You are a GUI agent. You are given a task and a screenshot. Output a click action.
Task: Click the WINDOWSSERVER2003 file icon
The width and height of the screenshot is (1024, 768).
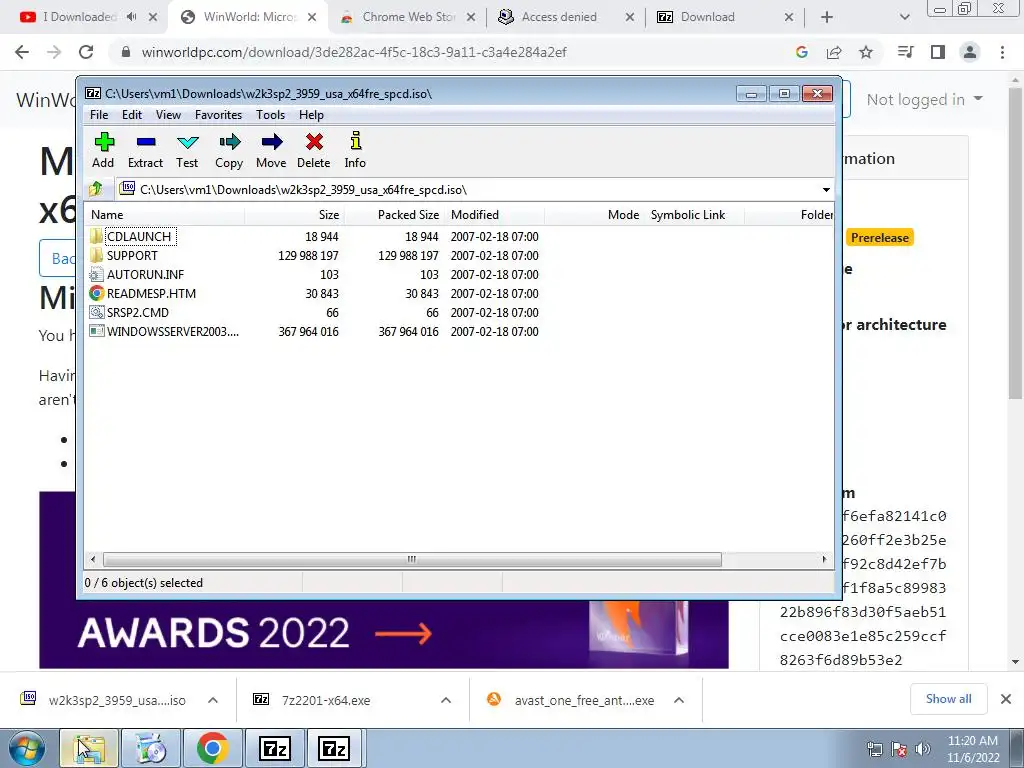pyautogui.click(x=97, y=331)
